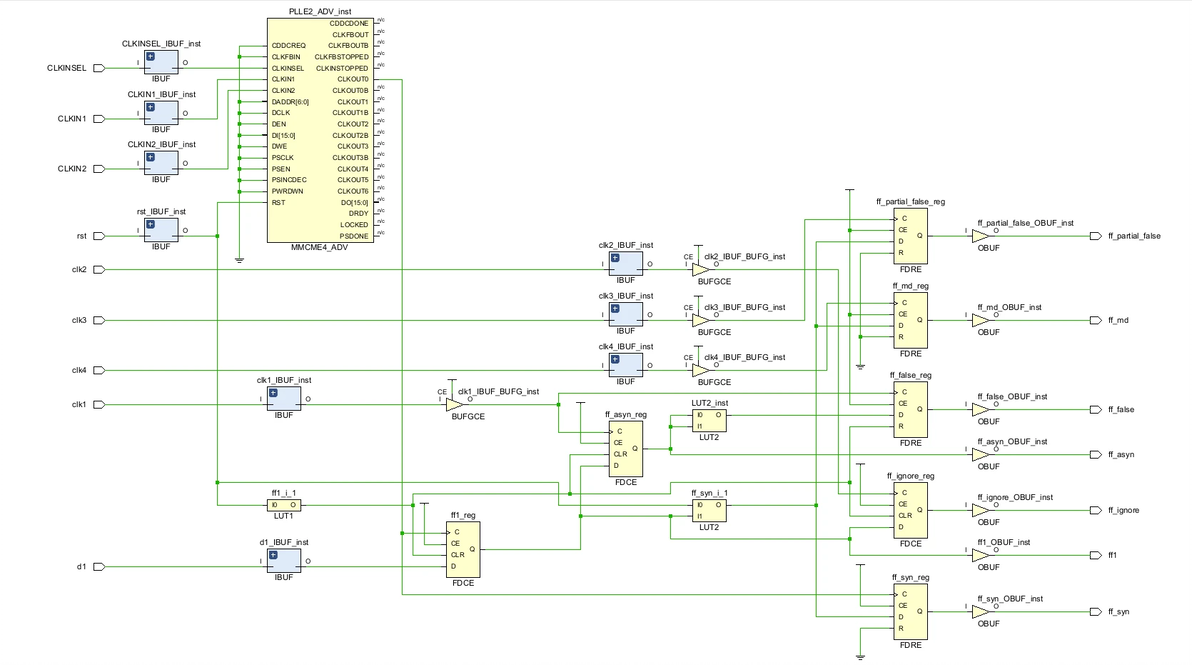The height and width of the screenshot is (665, 1192).
Task: Expand the rst_IBUF_inst block plus icon
Action: (151, 225)
